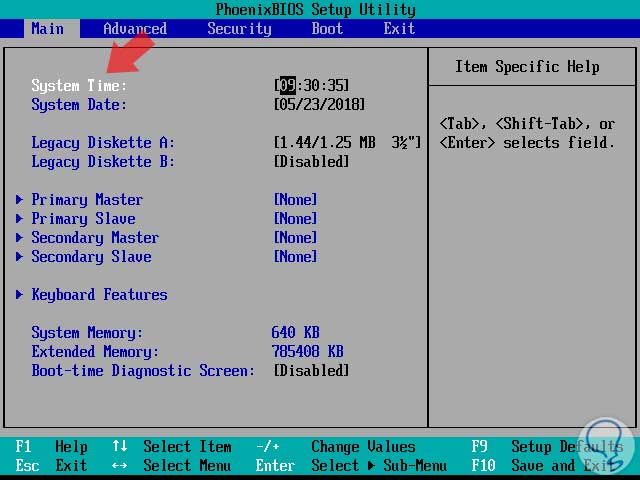Viewport: 640px width, 480px height.
Task: Select the hours field 09 in System Time
Action: point(288,85)
